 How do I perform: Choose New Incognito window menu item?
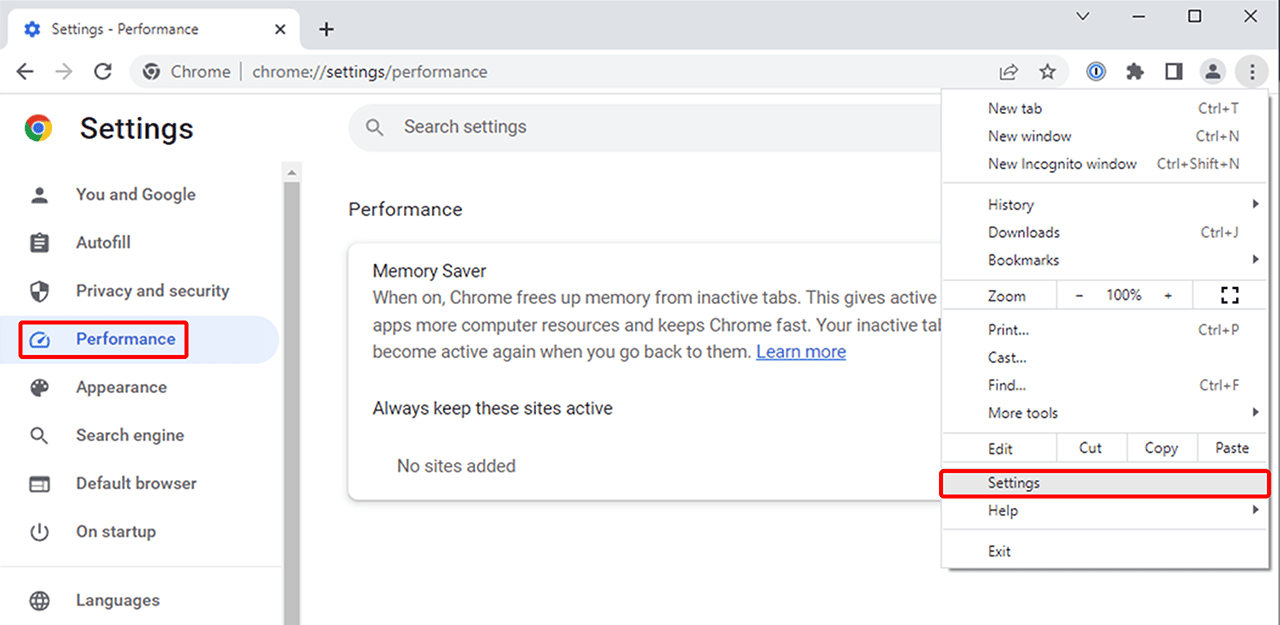click(x=1062, y=164)
